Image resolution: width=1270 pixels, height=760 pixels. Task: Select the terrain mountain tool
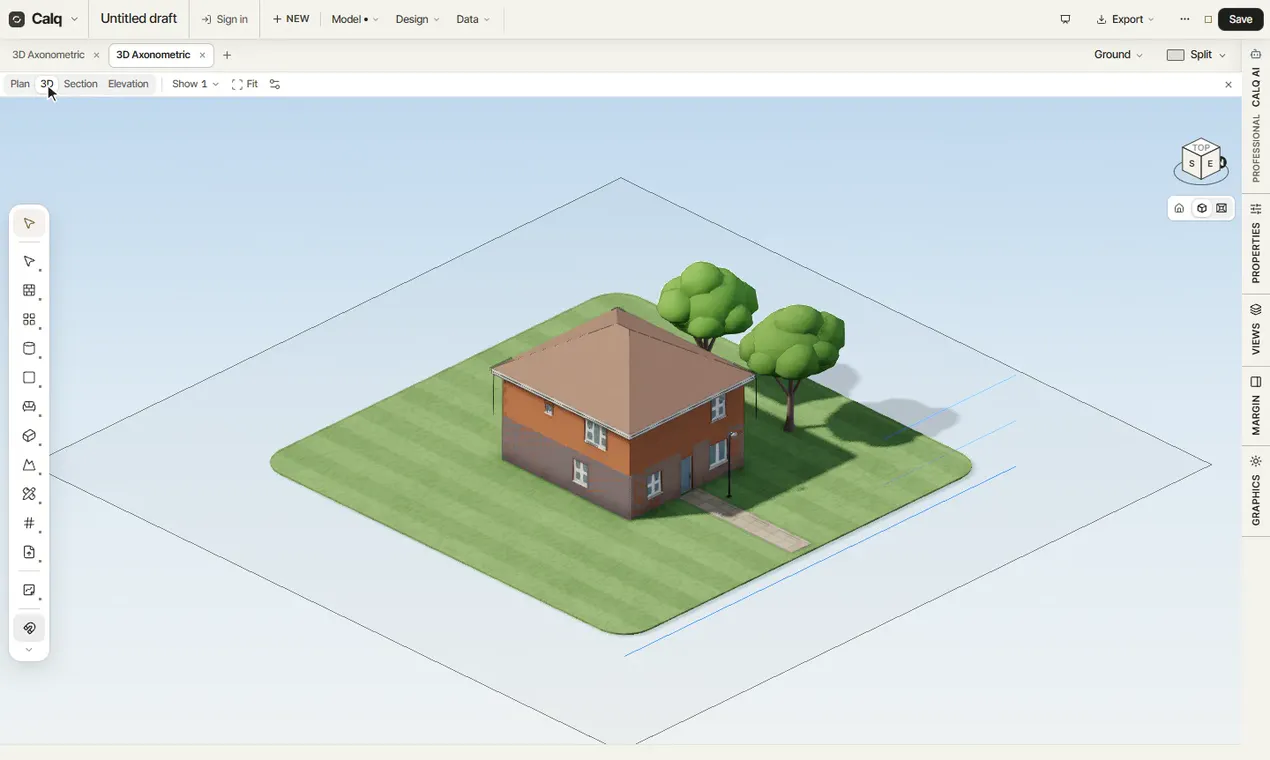[29, 465]
